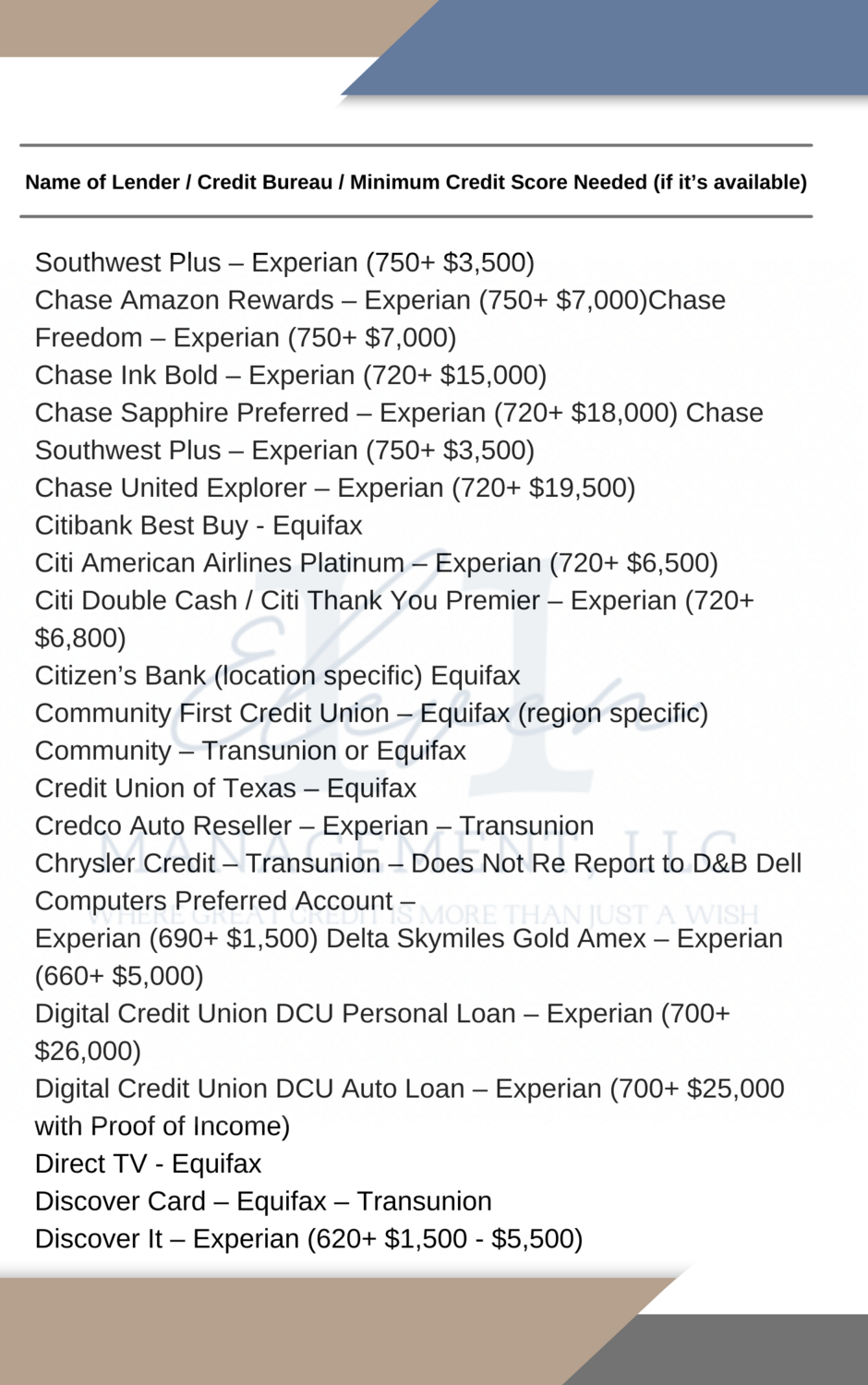Viewport: 868px width, 1385px height.
Task: Click the Credit Union of Texas entry
Action: point(225,789)
